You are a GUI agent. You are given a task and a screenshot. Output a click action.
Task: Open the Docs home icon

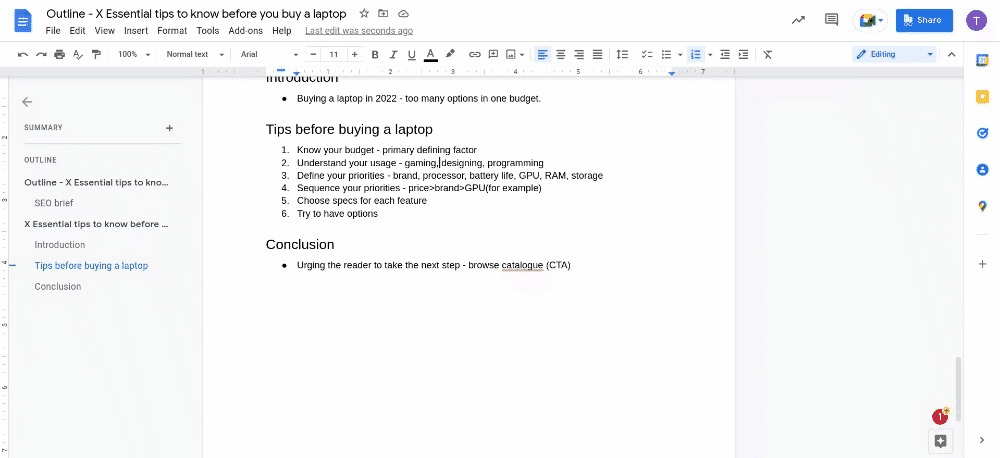click(24, 20)
